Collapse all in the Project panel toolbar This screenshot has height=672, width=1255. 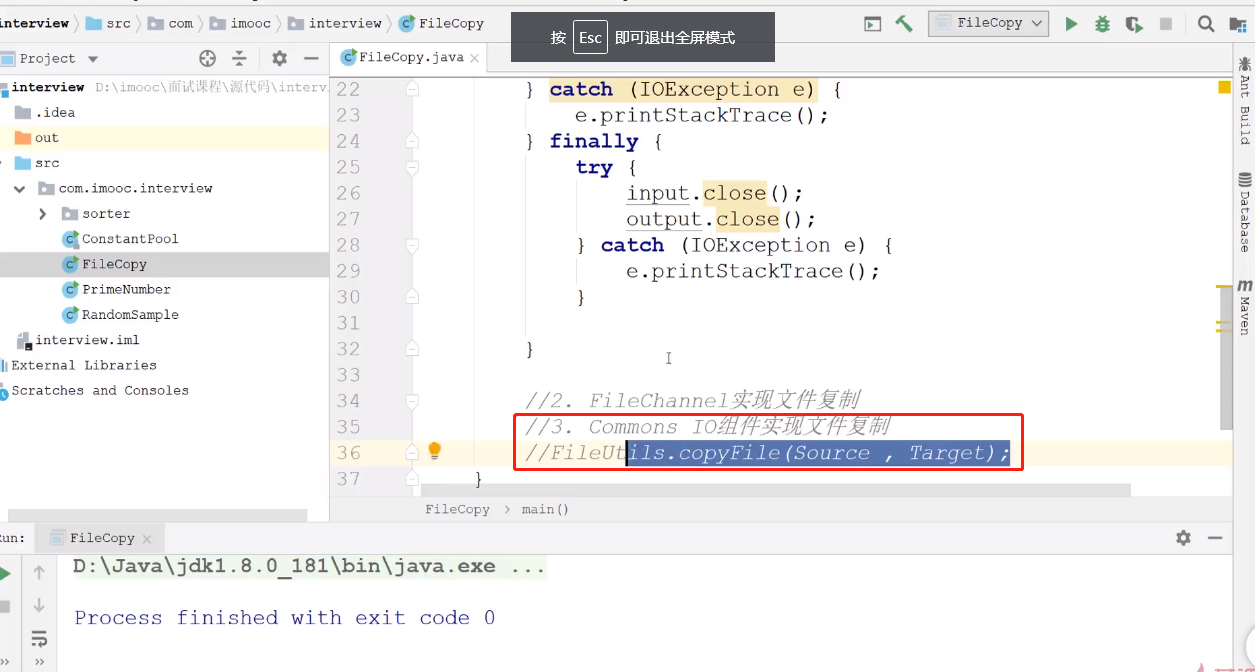point(239,58)
